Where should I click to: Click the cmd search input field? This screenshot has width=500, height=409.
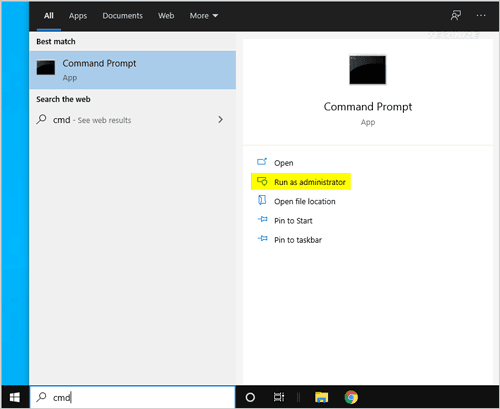[x=133, y=397]
